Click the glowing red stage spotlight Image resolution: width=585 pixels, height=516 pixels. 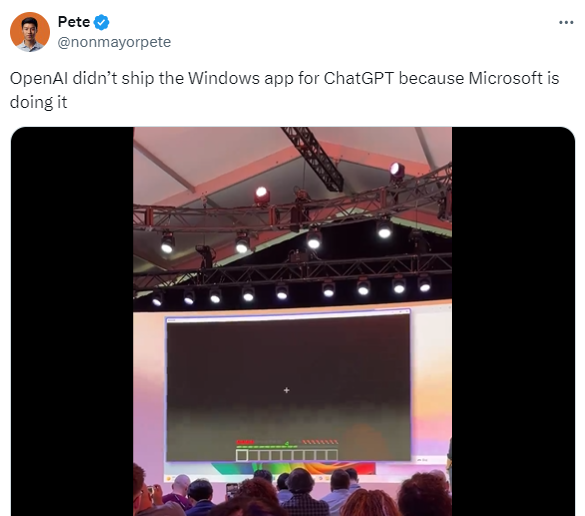[262, 195]
